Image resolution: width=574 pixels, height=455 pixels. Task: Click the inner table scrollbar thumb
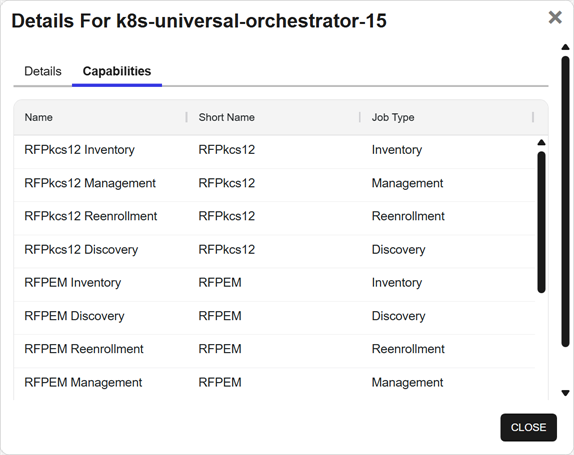tap(541, 223)
